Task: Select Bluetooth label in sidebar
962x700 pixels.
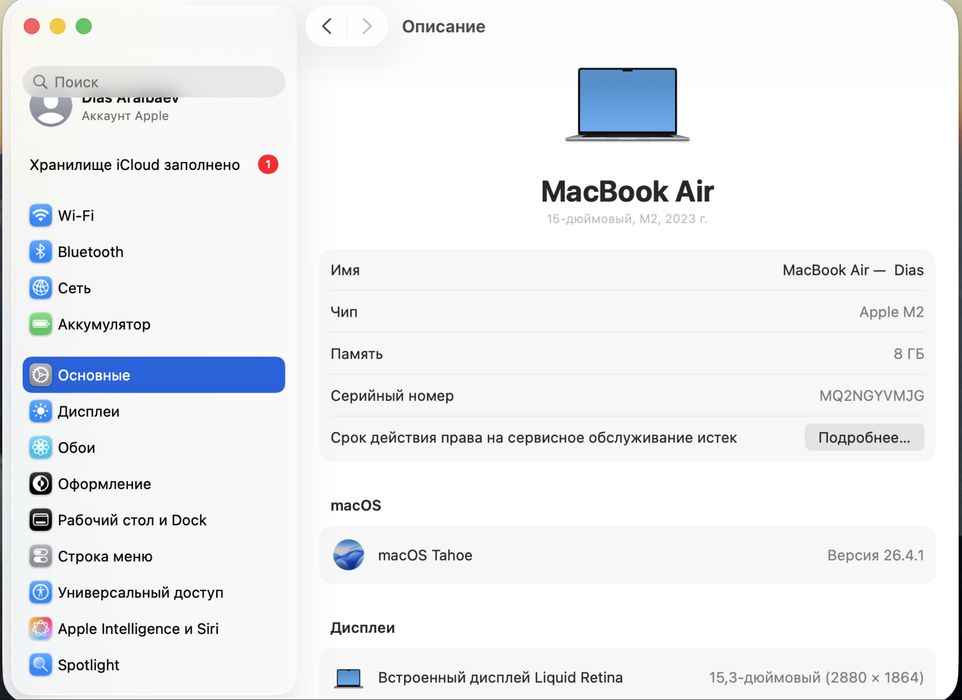Action: point(91,252)
